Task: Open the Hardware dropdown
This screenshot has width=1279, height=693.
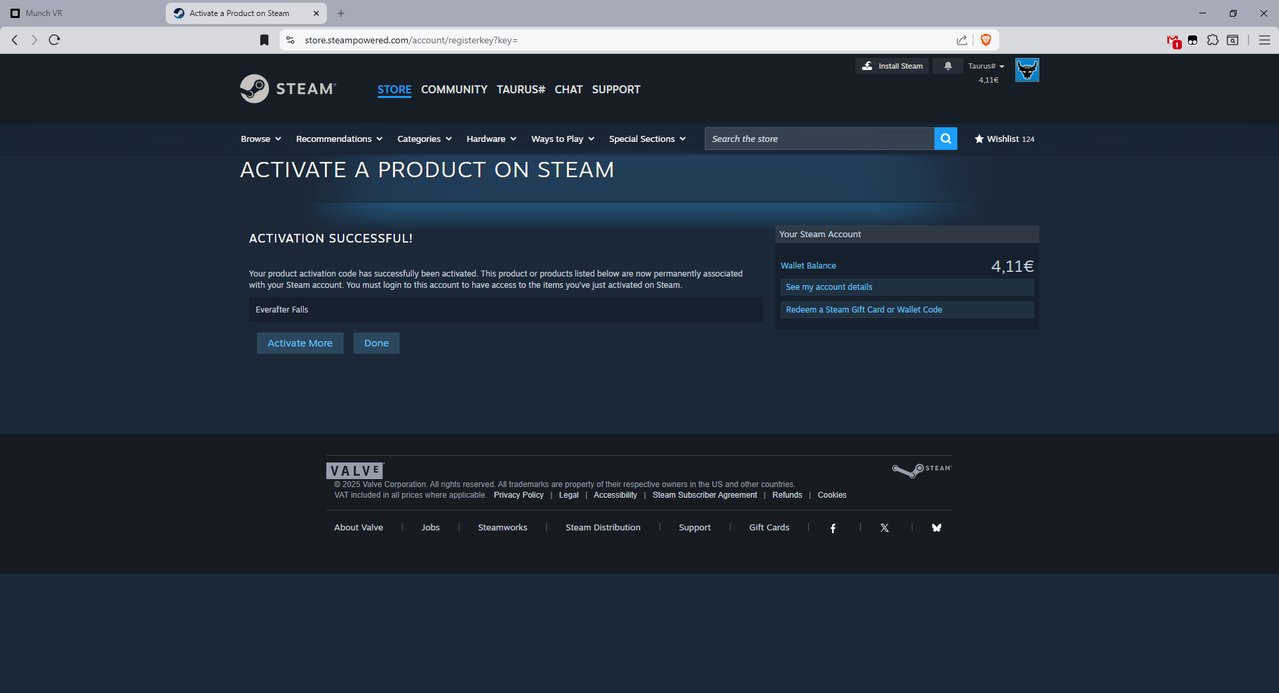Action: 491,139
